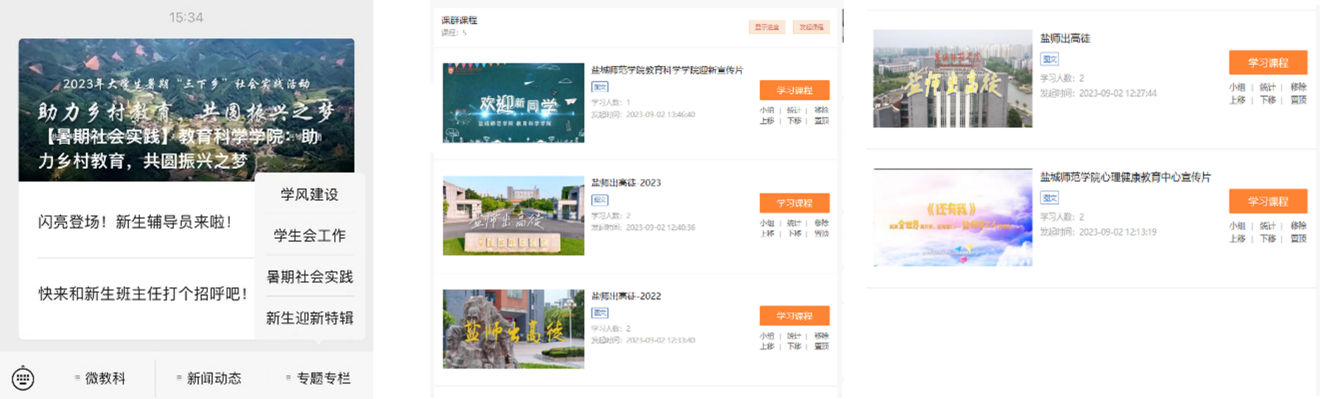Click 学习课程 for 盐师出高徒-2023
The image size is (1320, 399).
[794, 203]
